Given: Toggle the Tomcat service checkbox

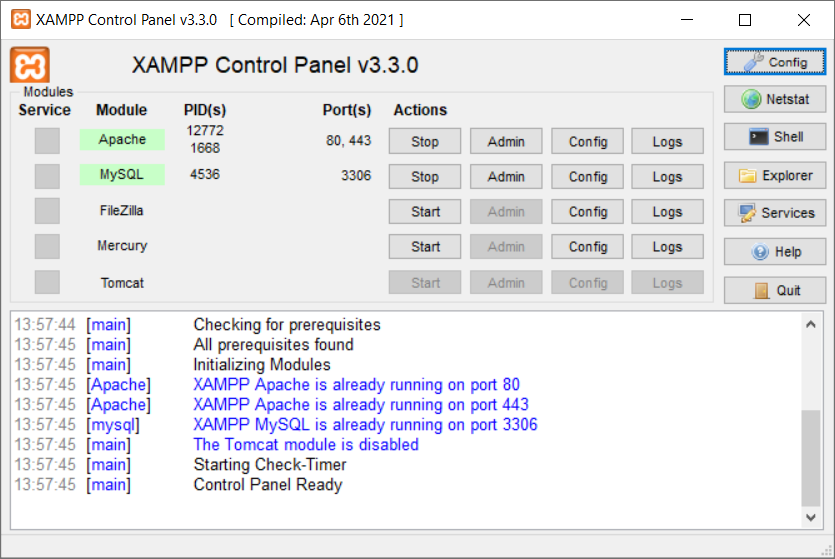Looking at the screenshot, I should click(x=47, y=282).
